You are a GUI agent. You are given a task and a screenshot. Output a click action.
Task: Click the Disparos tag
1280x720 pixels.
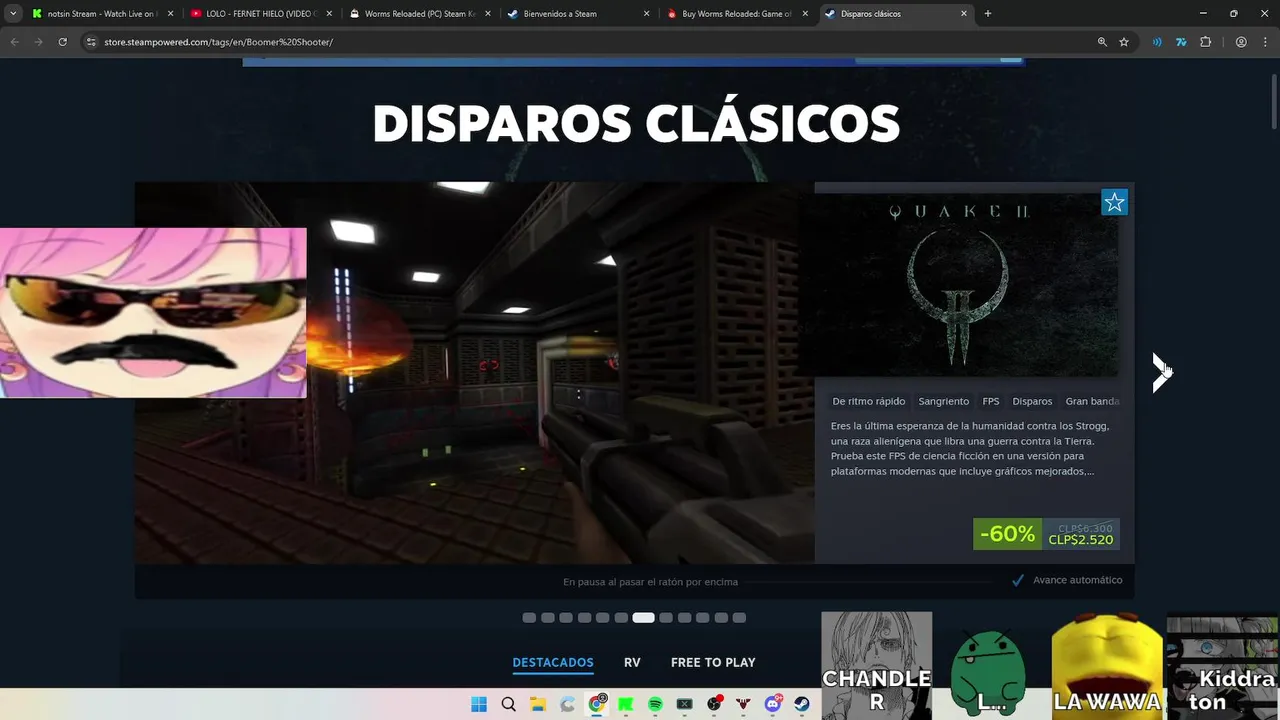[x=1032, y=401]
